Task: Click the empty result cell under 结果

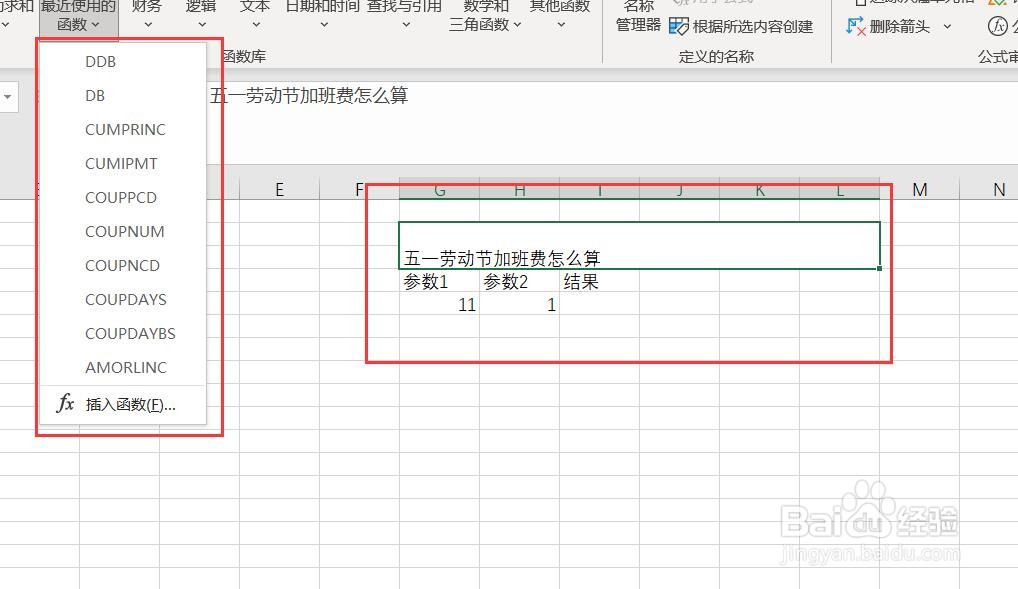Action: click(599, 305)
